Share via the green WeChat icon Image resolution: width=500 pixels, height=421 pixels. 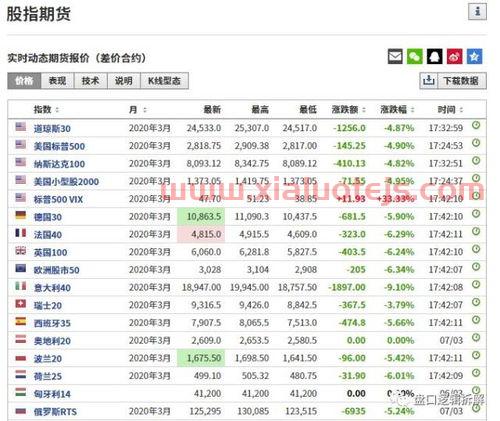(415, 56)
